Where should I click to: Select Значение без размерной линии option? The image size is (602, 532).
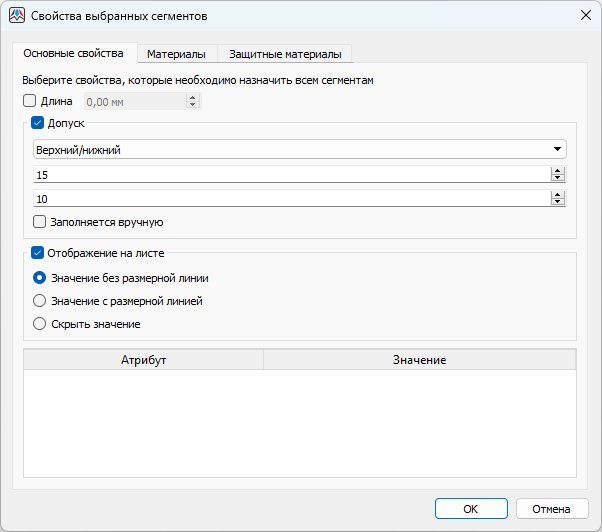tap(40, 278)
